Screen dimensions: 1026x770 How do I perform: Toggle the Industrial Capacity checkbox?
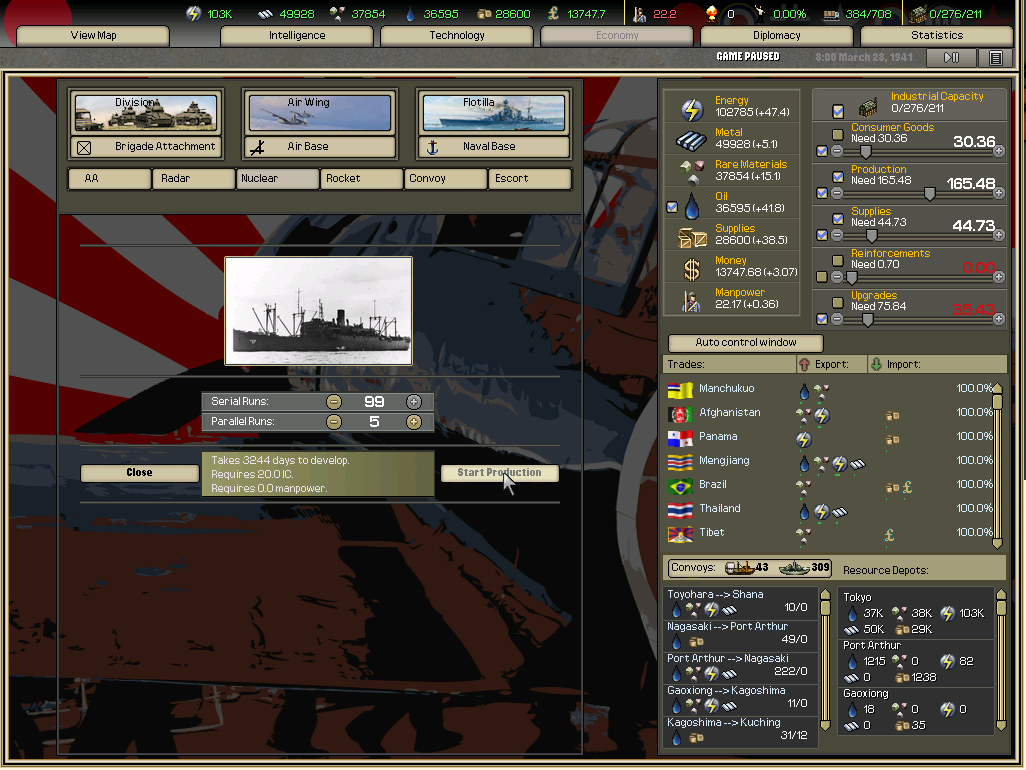(838, 110)
